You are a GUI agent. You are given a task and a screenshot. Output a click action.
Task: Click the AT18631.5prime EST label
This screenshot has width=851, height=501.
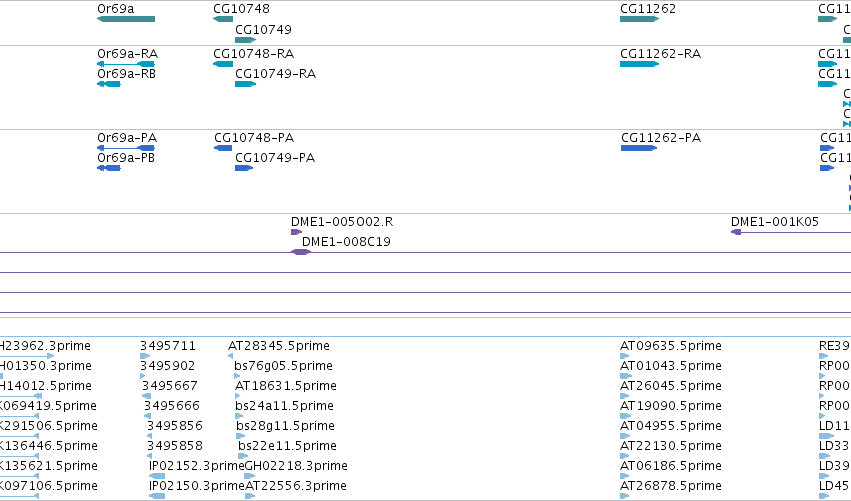(285, 386)
